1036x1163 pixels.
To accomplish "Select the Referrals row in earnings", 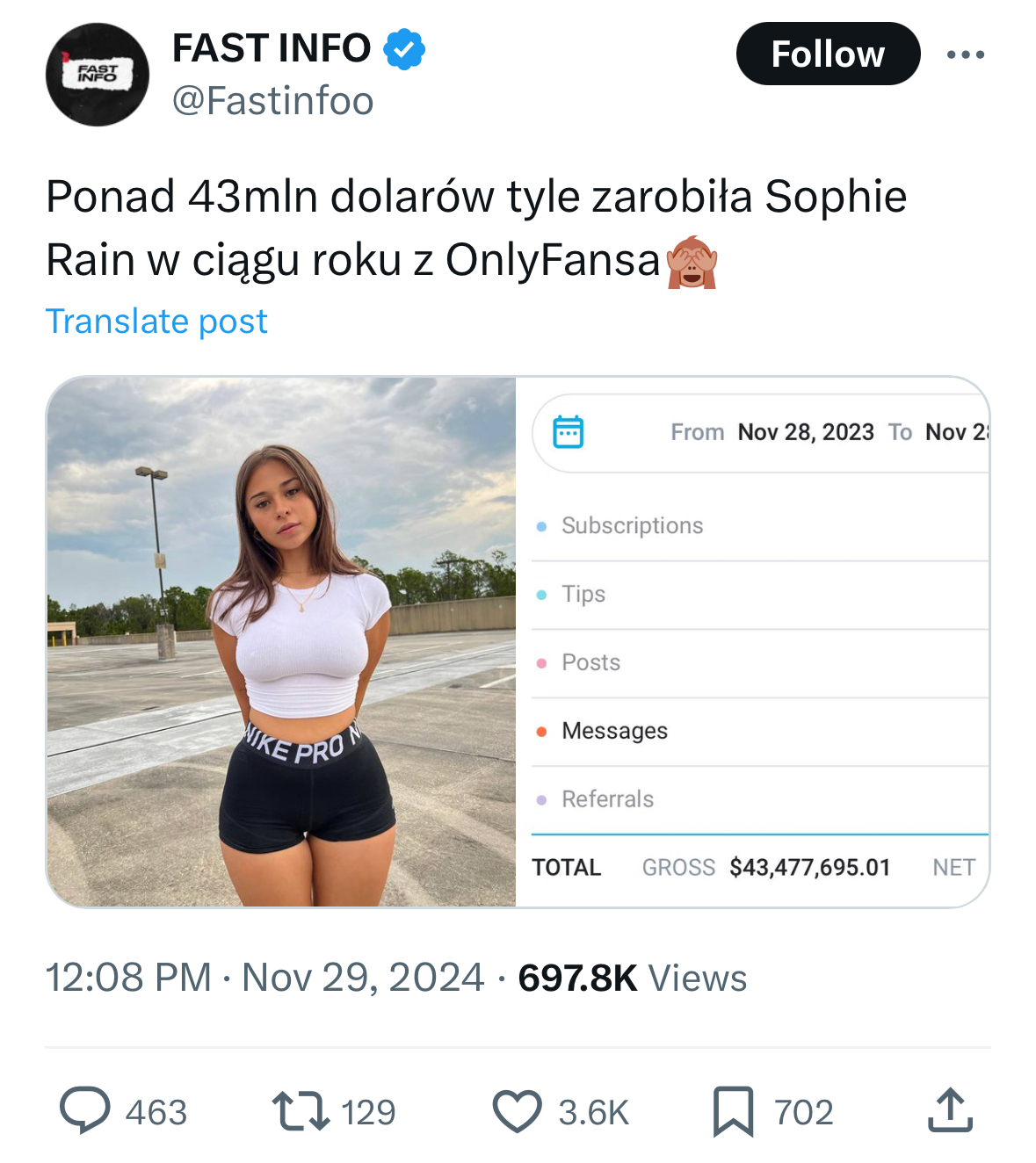I will point(607,799).
